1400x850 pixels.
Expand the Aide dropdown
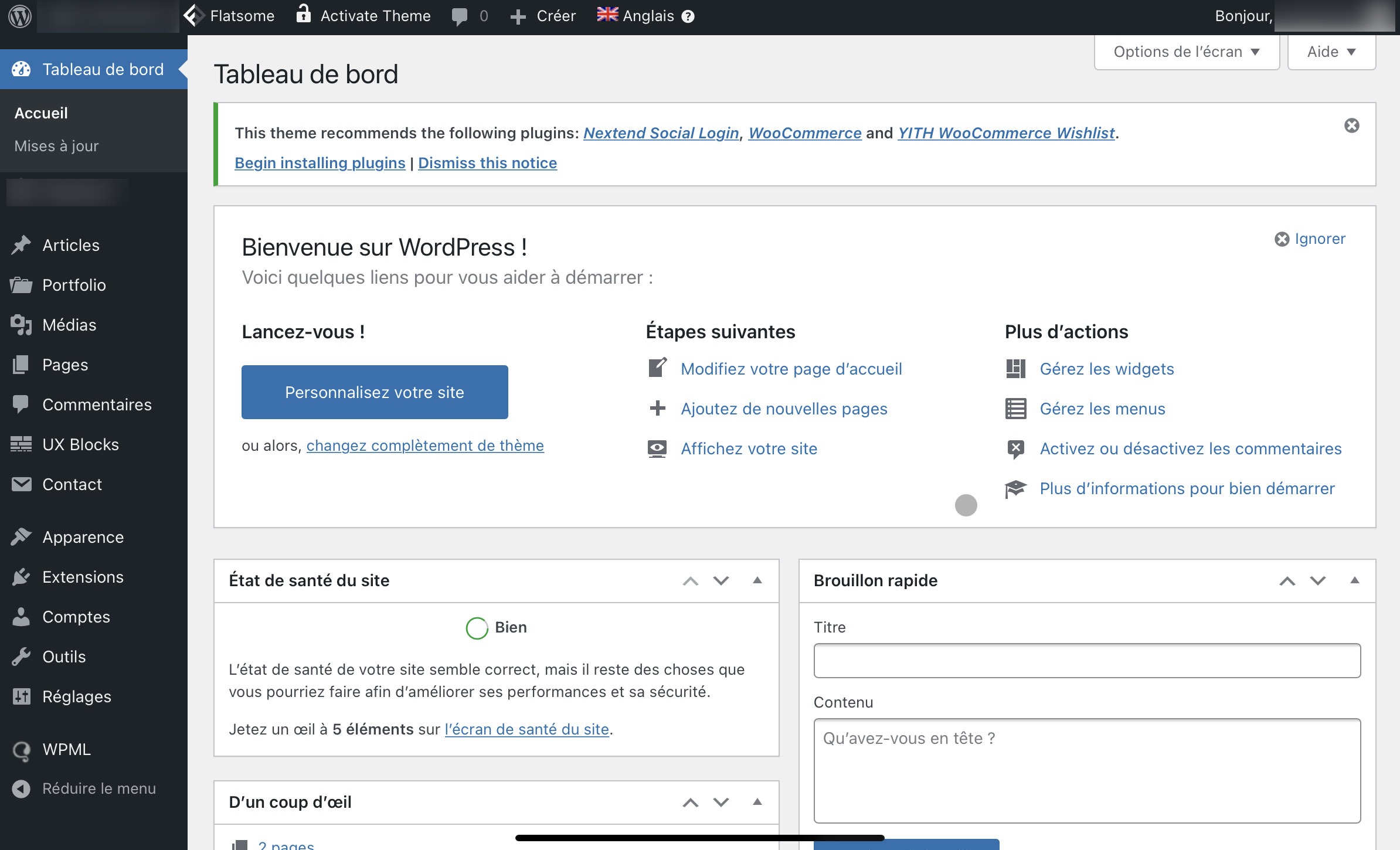tap(1331, 52)
